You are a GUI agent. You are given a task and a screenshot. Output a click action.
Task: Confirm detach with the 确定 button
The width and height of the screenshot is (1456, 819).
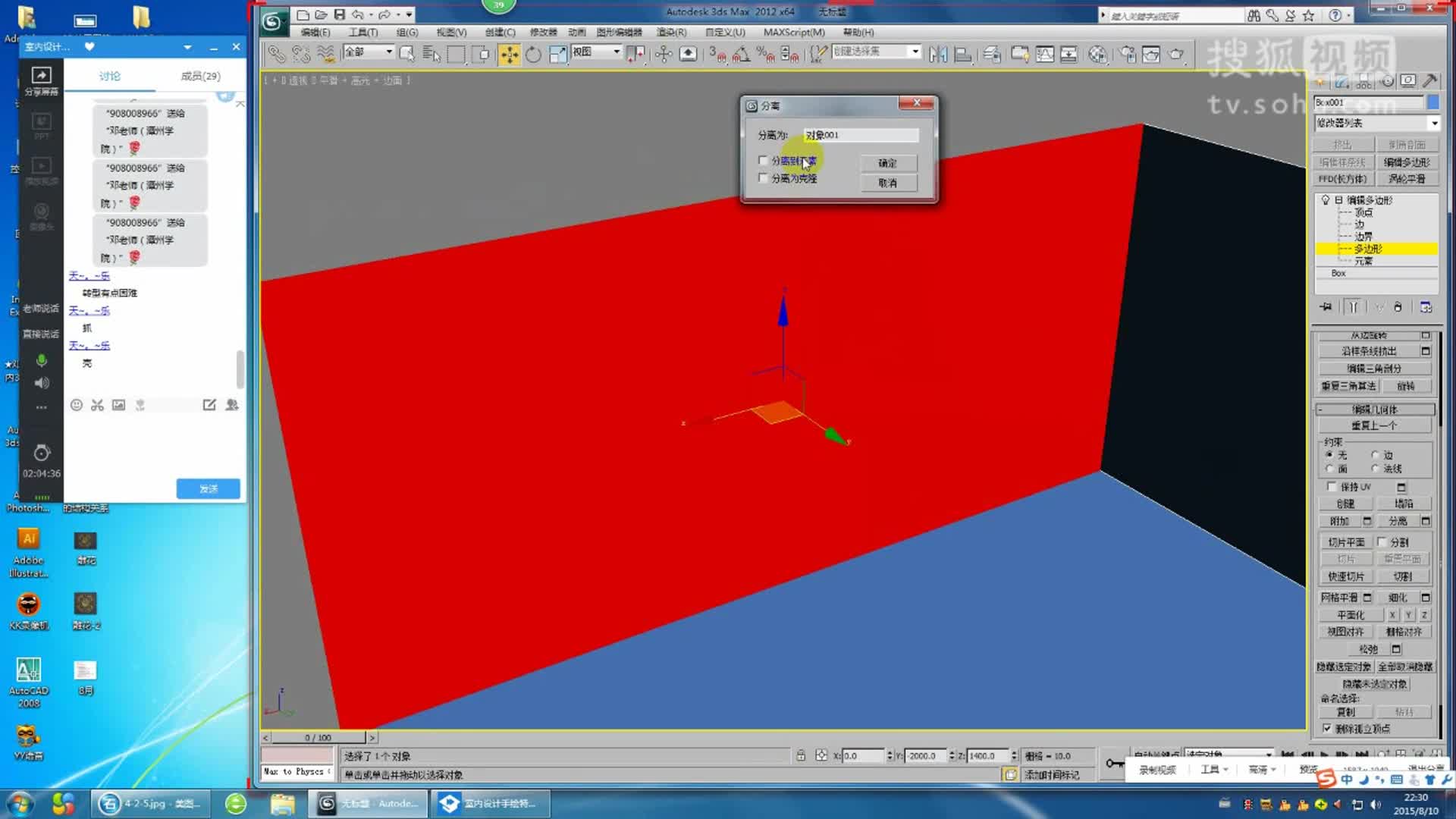click(887, 163)
